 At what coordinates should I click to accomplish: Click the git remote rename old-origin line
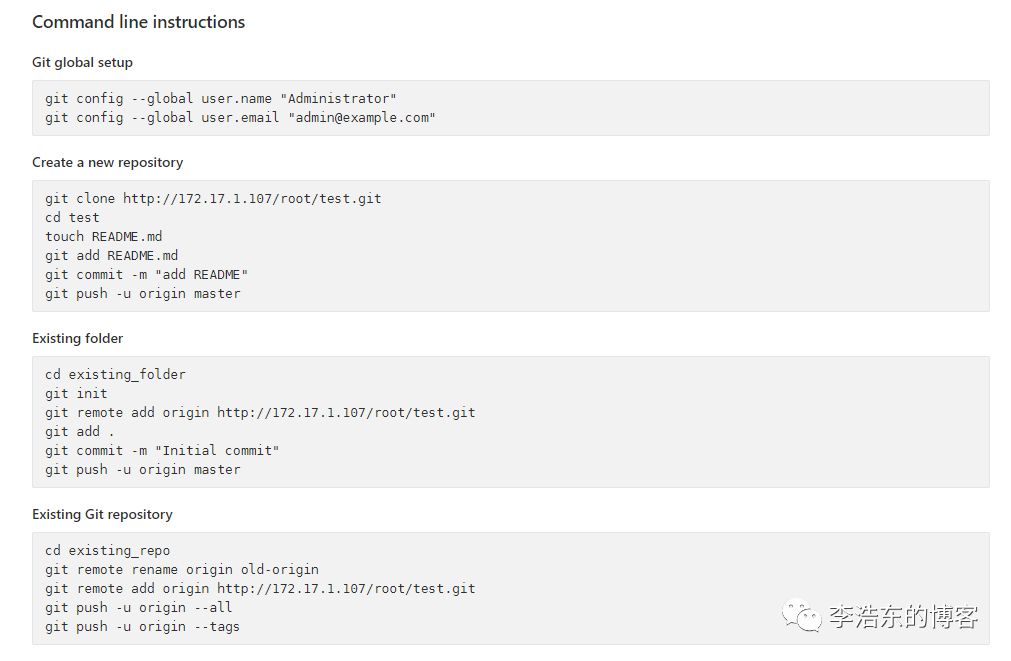(181, 569)
